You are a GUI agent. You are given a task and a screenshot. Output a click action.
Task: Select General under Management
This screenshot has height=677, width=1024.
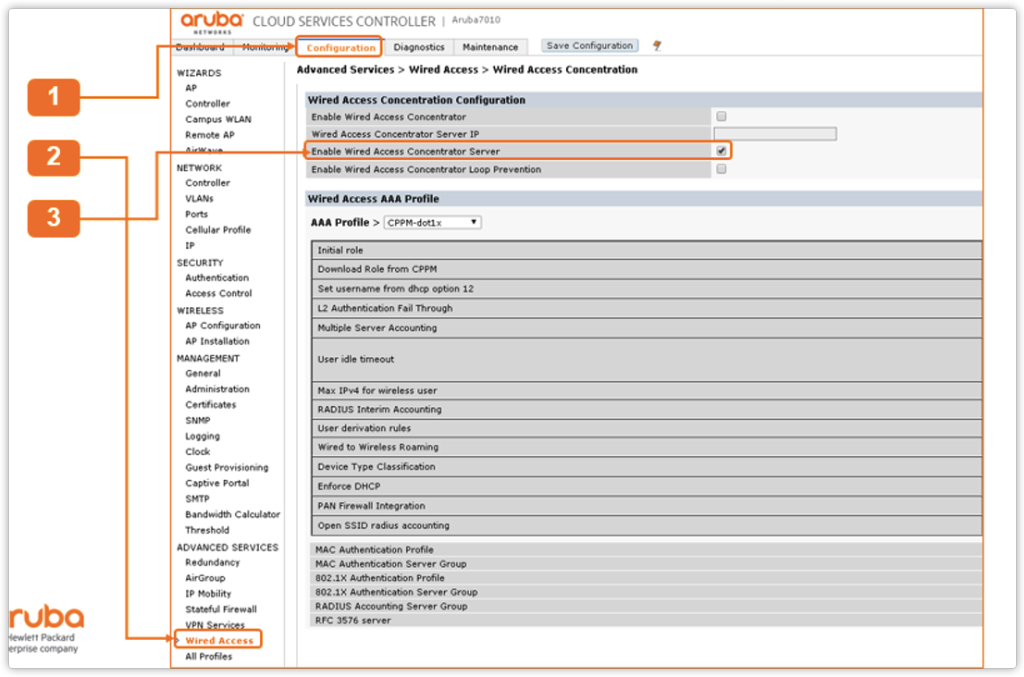(x=202, y=373)
